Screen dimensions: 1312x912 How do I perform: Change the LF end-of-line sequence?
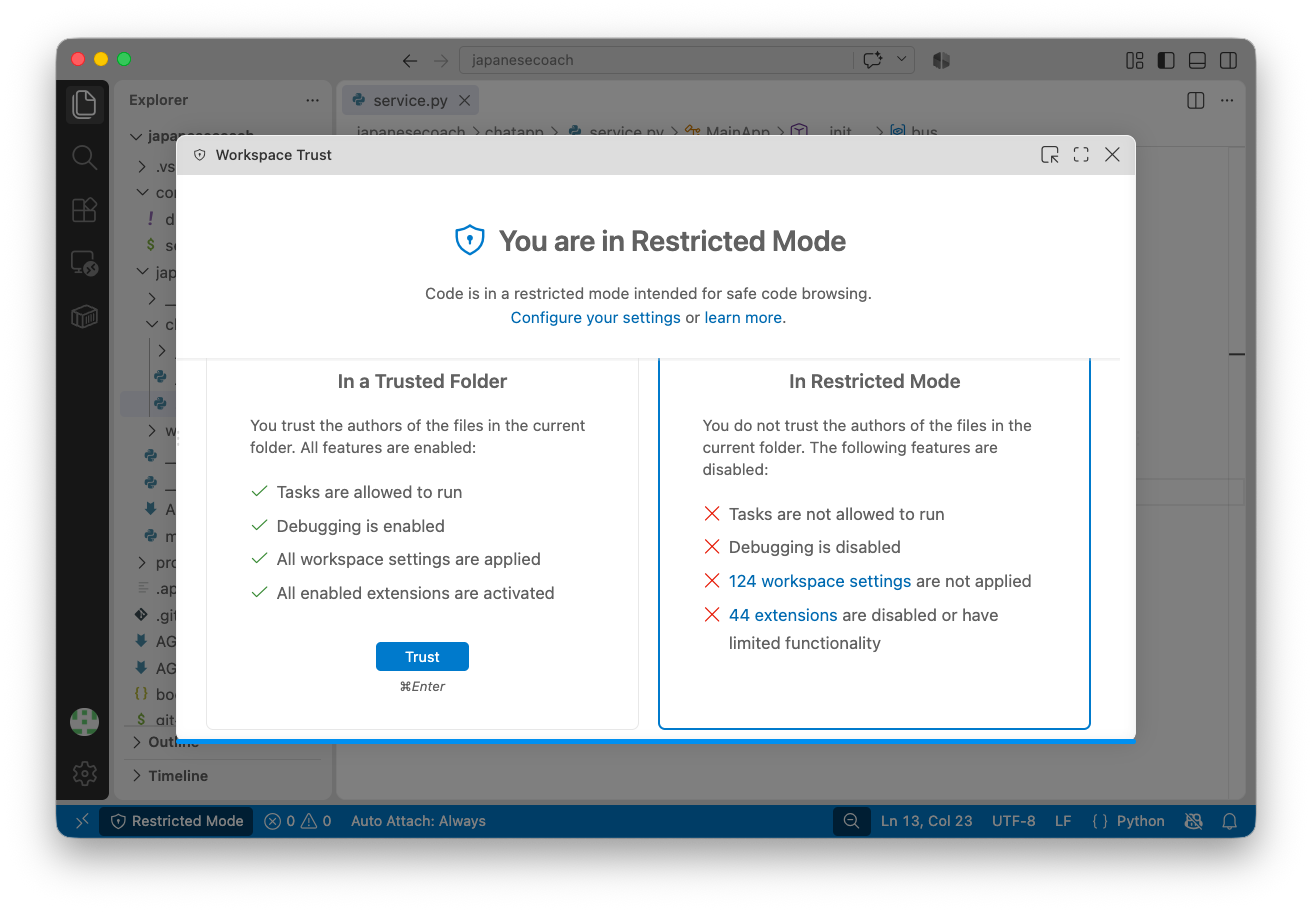point(1063,821)
